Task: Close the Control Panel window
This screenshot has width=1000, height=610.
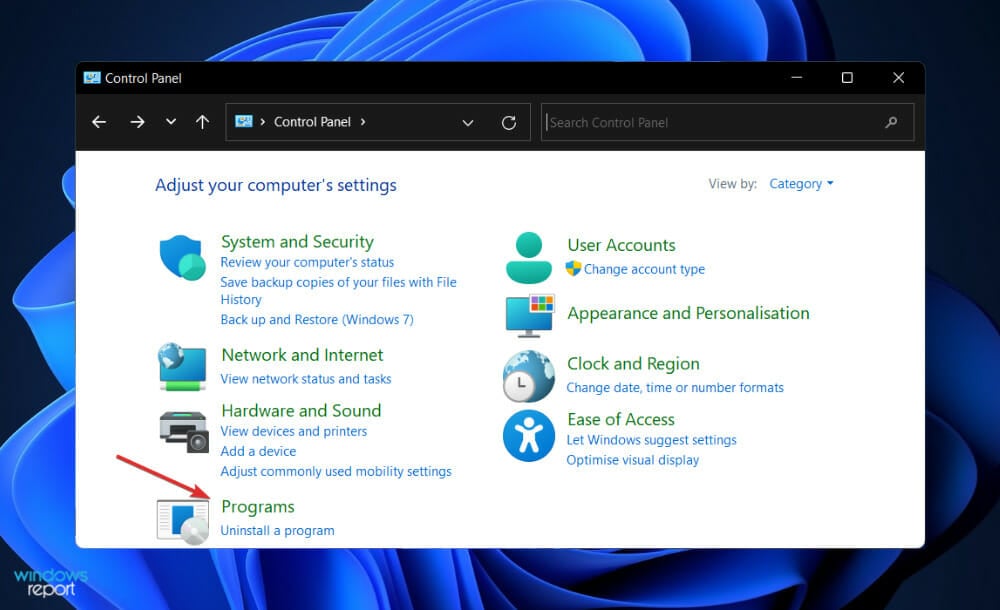Action: (899, 78)
